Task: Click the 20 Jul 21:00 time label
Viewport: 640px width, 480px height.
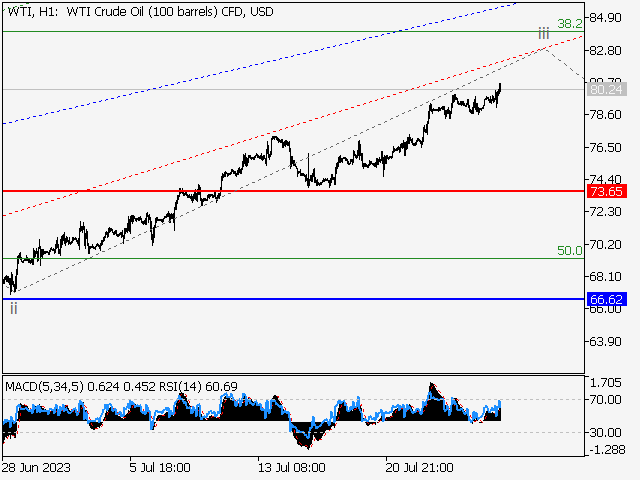Action: [x=419, y=467]
